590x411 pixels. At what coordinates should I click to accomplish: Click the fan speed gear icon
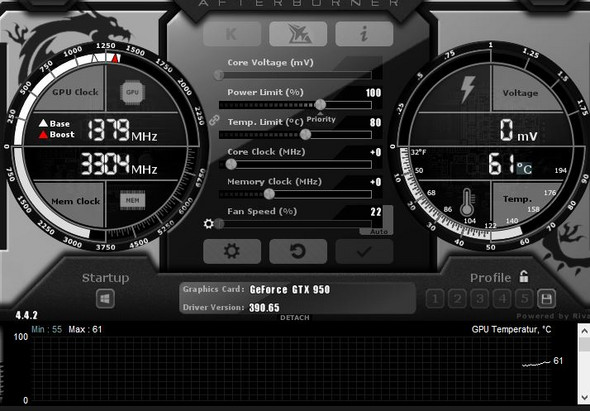pos(208,224)
